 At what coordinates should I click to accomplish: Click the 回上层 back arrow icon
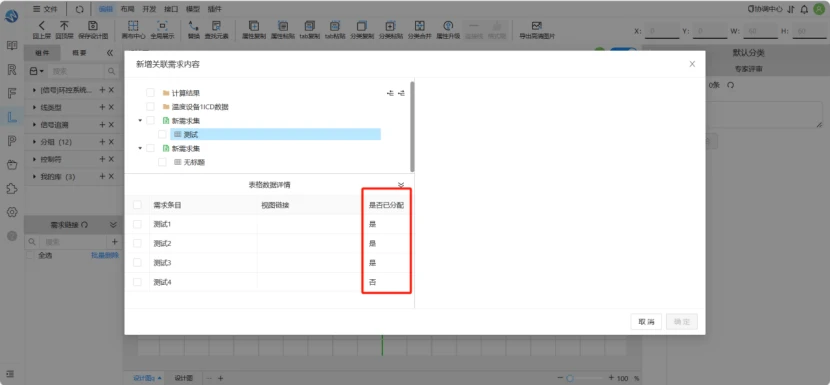(41, 25)
